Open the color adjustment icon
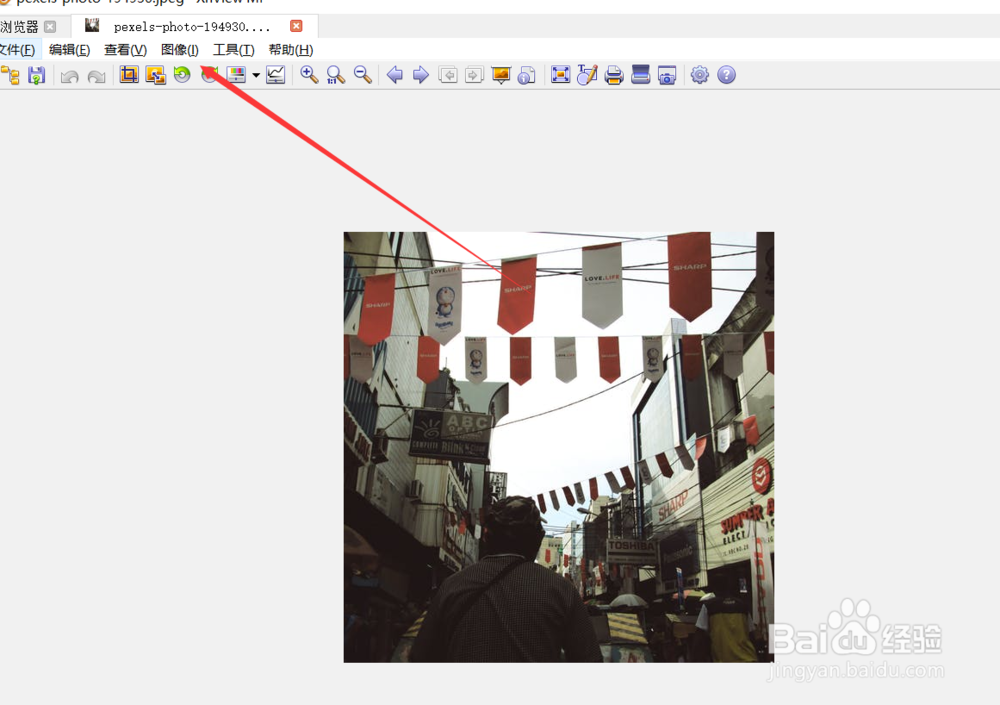The height and width of the screenshot is (705, 1000). click(x=236, y=75)
